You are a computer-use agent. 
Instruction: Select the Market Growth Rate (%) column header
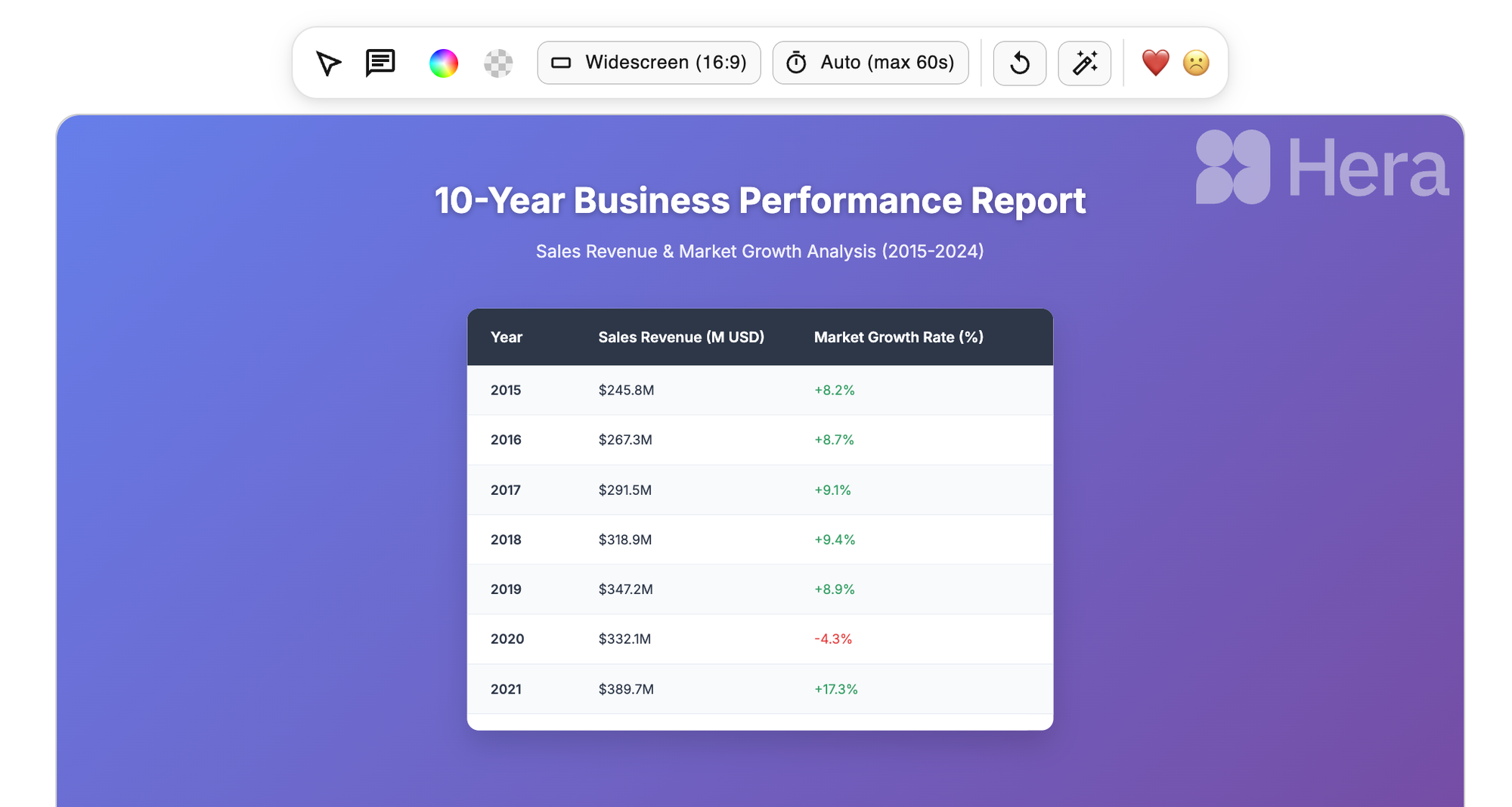tap(899, 337)
